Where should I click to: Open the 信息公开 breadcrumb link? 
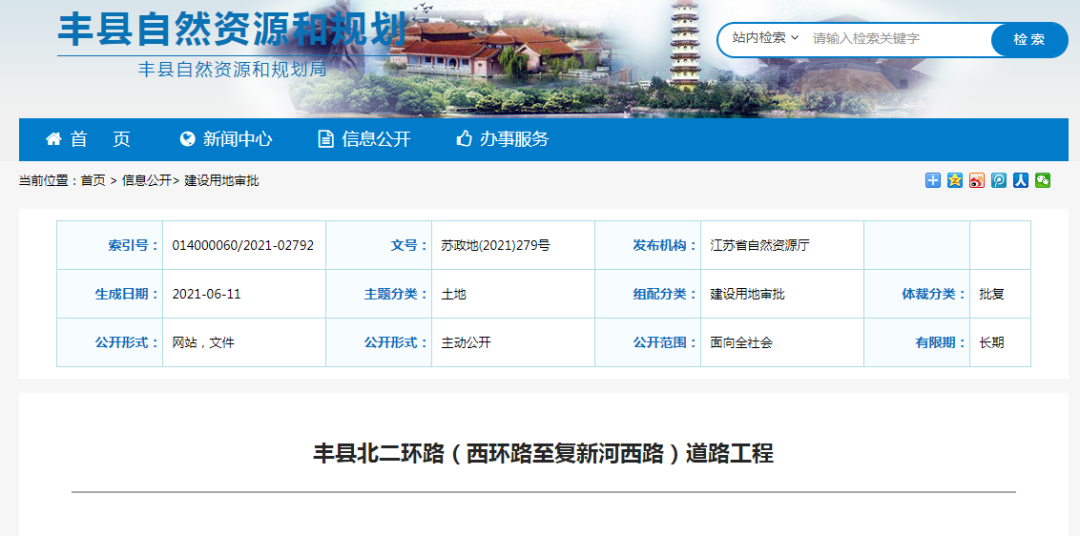pos(146,181)
